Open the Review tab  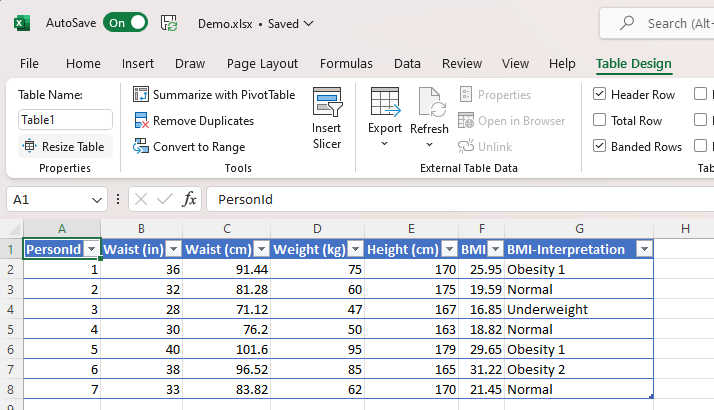click(x=462, y=63)
